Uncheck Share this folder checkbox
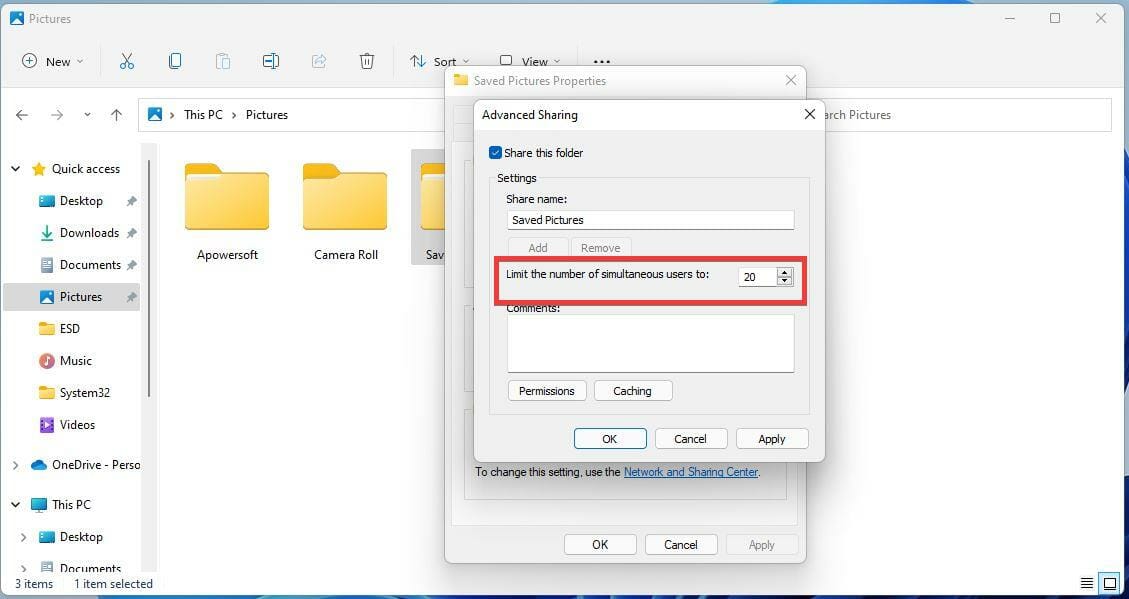Image resolution: width=1129 pixels, height=599 pixels. click(495, 153)
